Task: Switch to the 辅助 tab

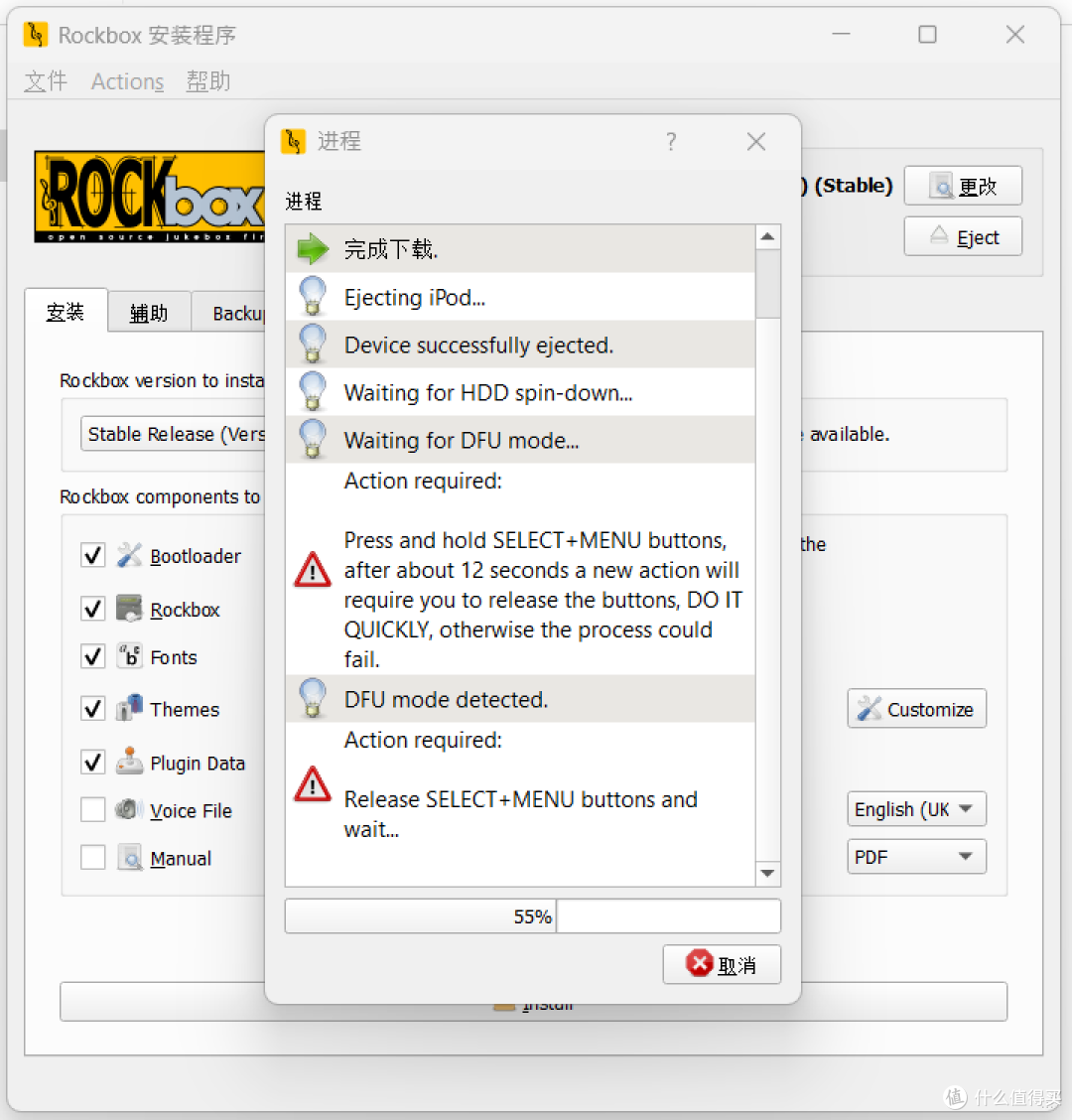Action: pyautogui.click(x=149, y=313)
